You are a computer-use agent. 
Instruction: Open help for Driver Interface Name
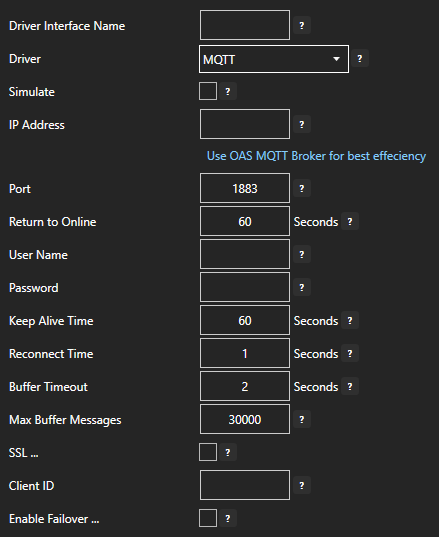pos(302,25)
